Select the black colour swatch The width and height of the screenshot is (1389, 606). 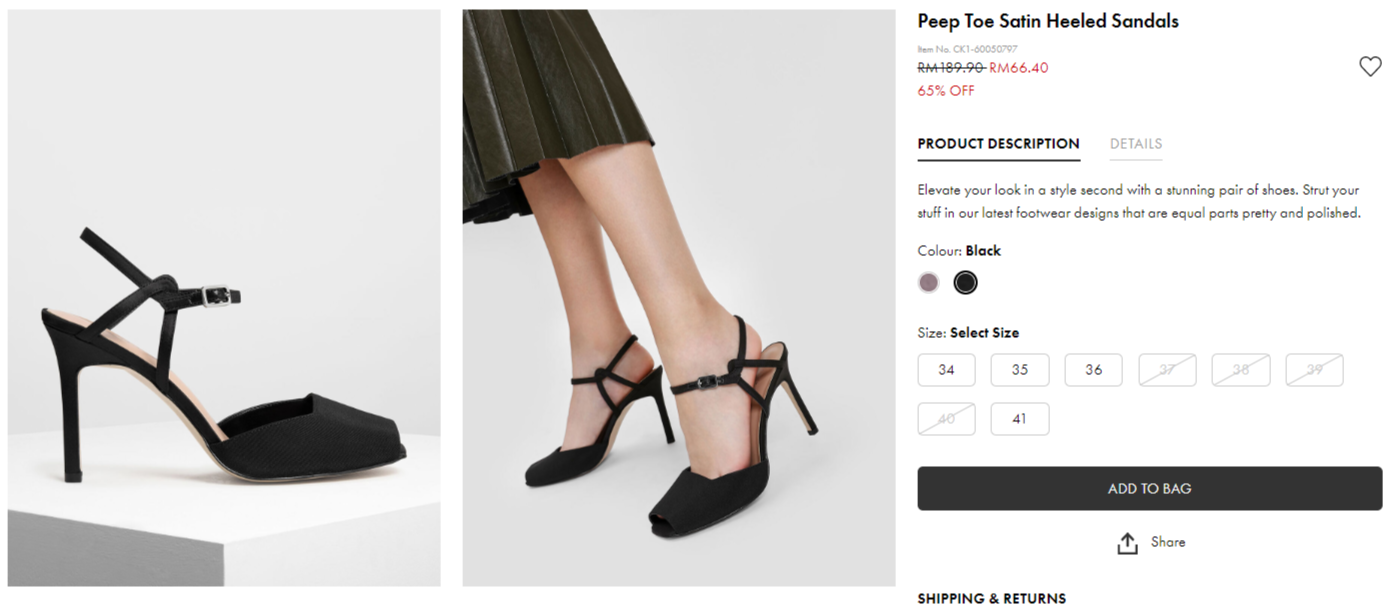pyautogui.click(x=965, y=283)
